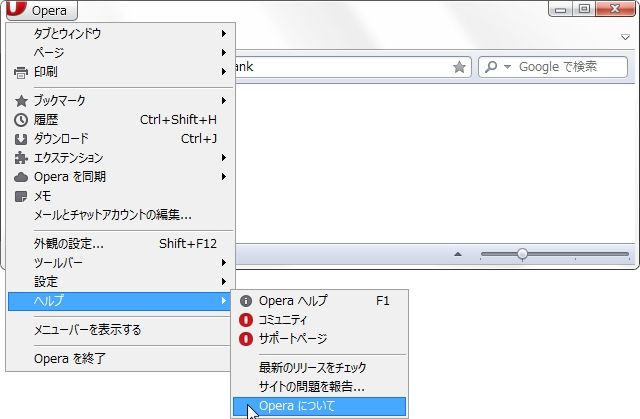Select the highlighted ヘルプ menu item
Image resolution: width=640 pixels, height=419 pixels.
[x=119, y=301]
